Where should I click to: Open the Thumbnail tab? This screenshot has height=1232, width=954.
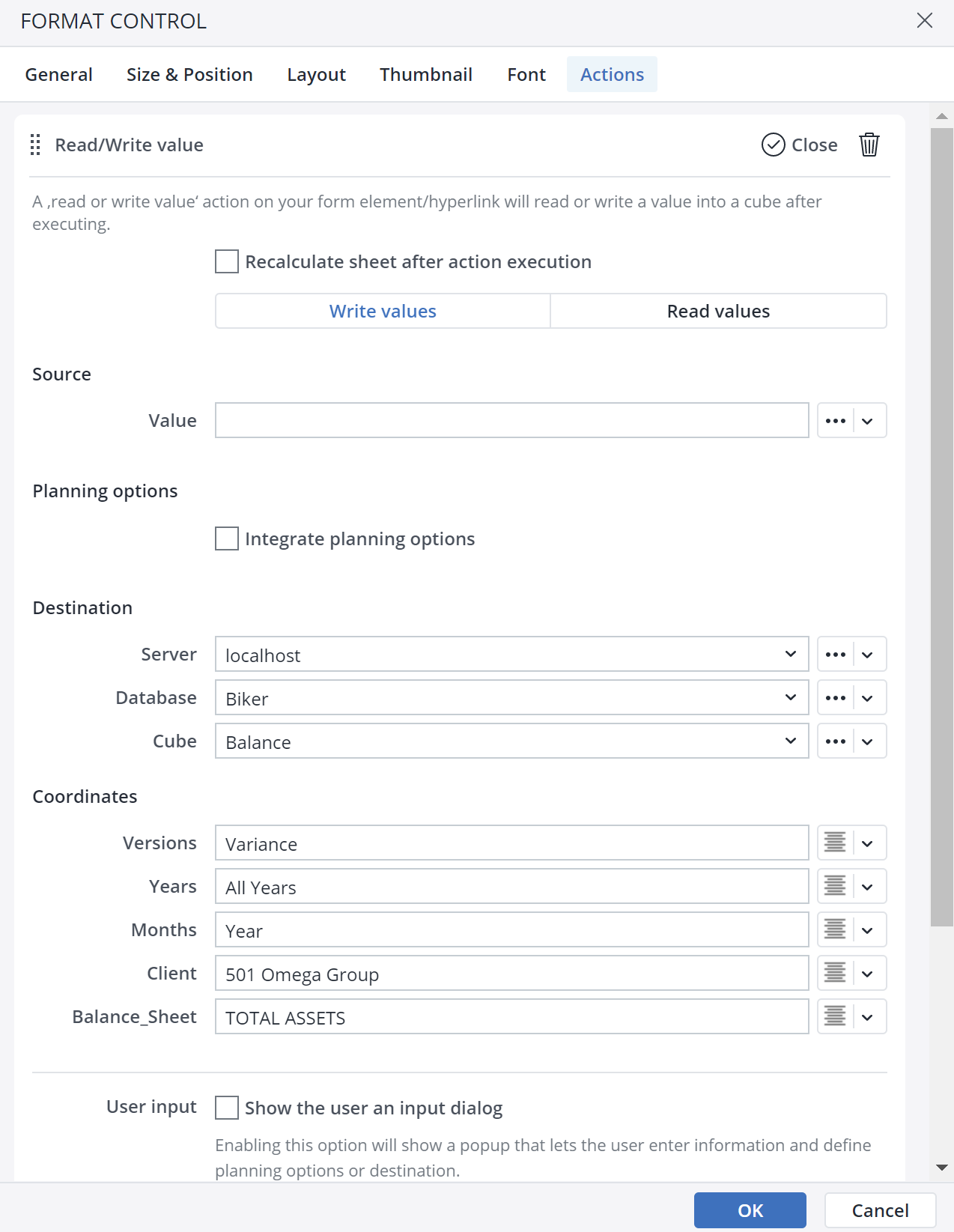[x=426, y=74]
